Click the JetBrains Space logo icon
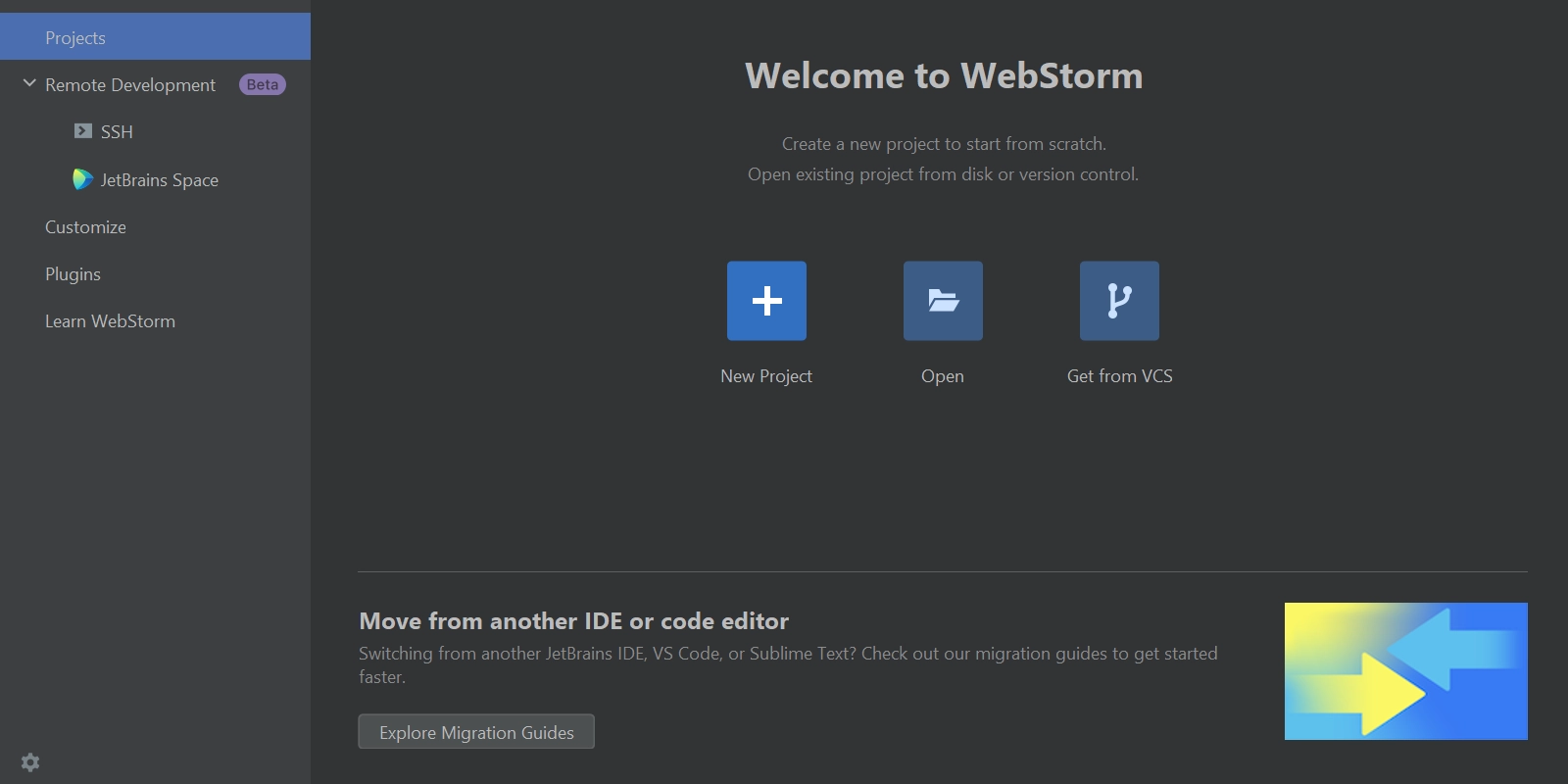1568x784 pixels. click(82, 179)
